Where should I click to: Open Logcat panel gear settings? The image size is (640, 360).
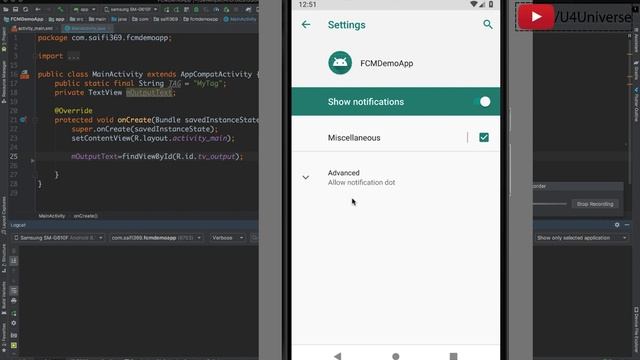click(x=617, y=225)
